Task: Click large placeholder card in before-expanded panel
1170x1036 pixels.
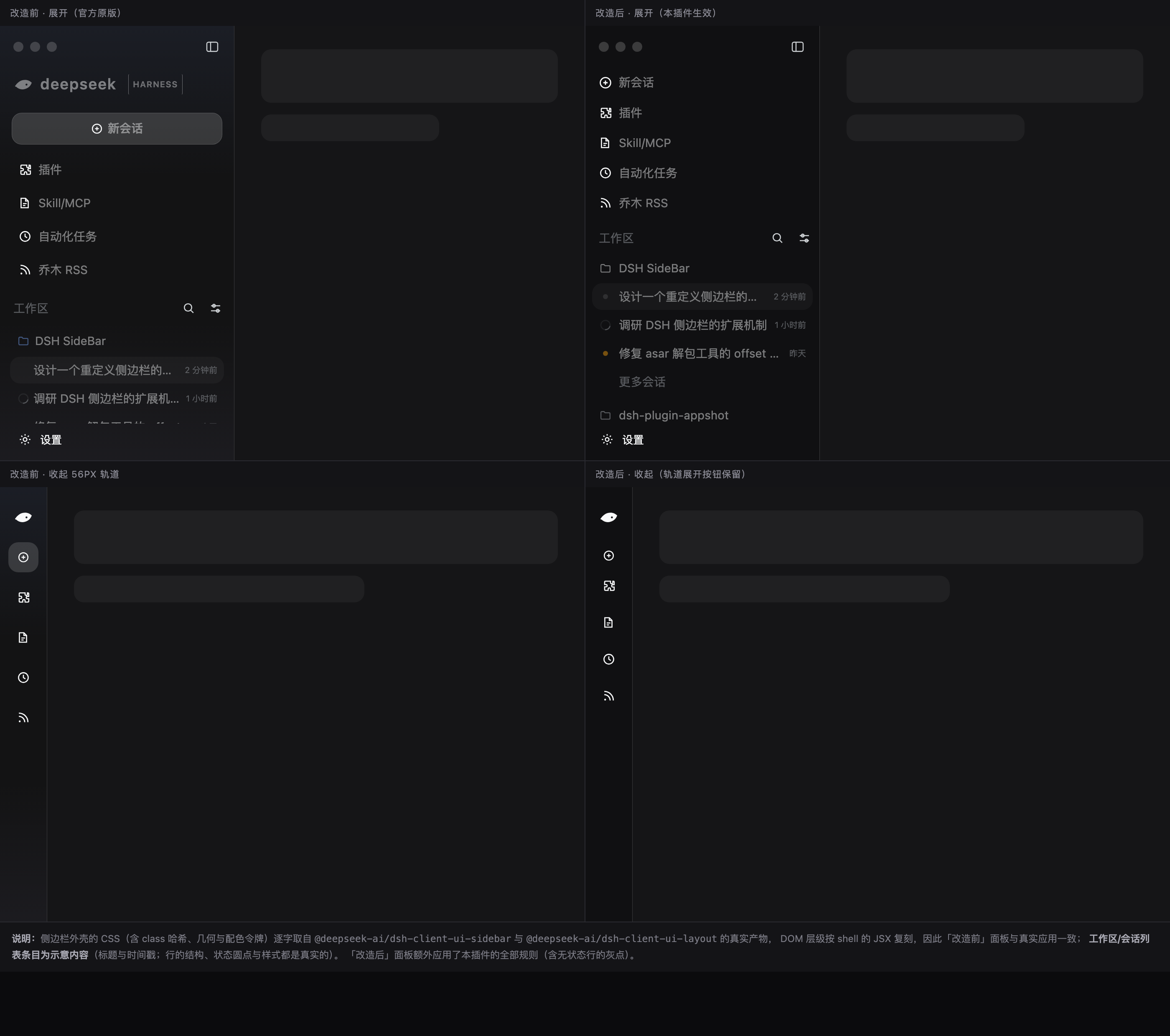Action: tap(409, 76)
